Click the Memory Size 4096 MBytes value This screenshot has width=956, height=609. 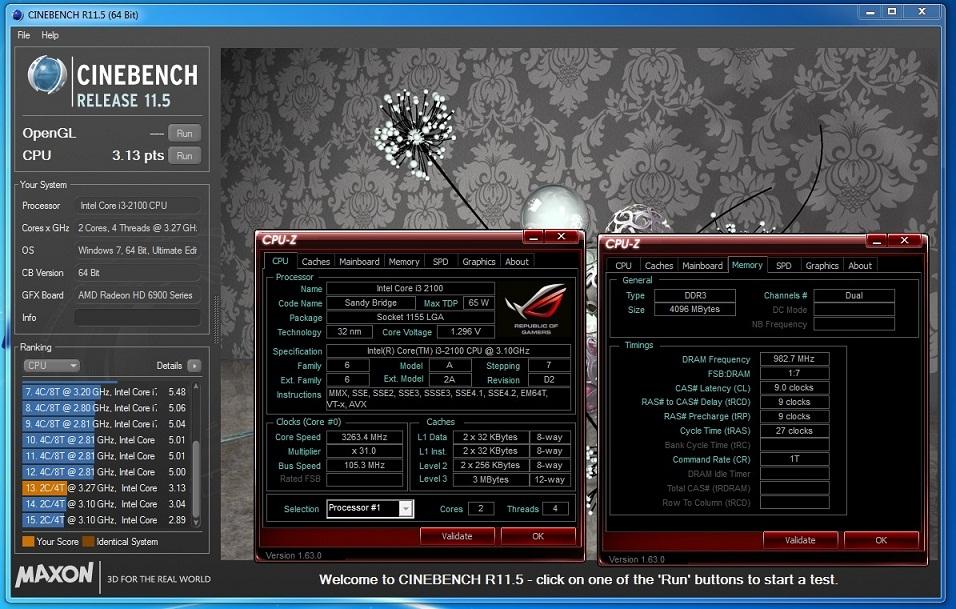pyautogui.click(x=694, y=309)
